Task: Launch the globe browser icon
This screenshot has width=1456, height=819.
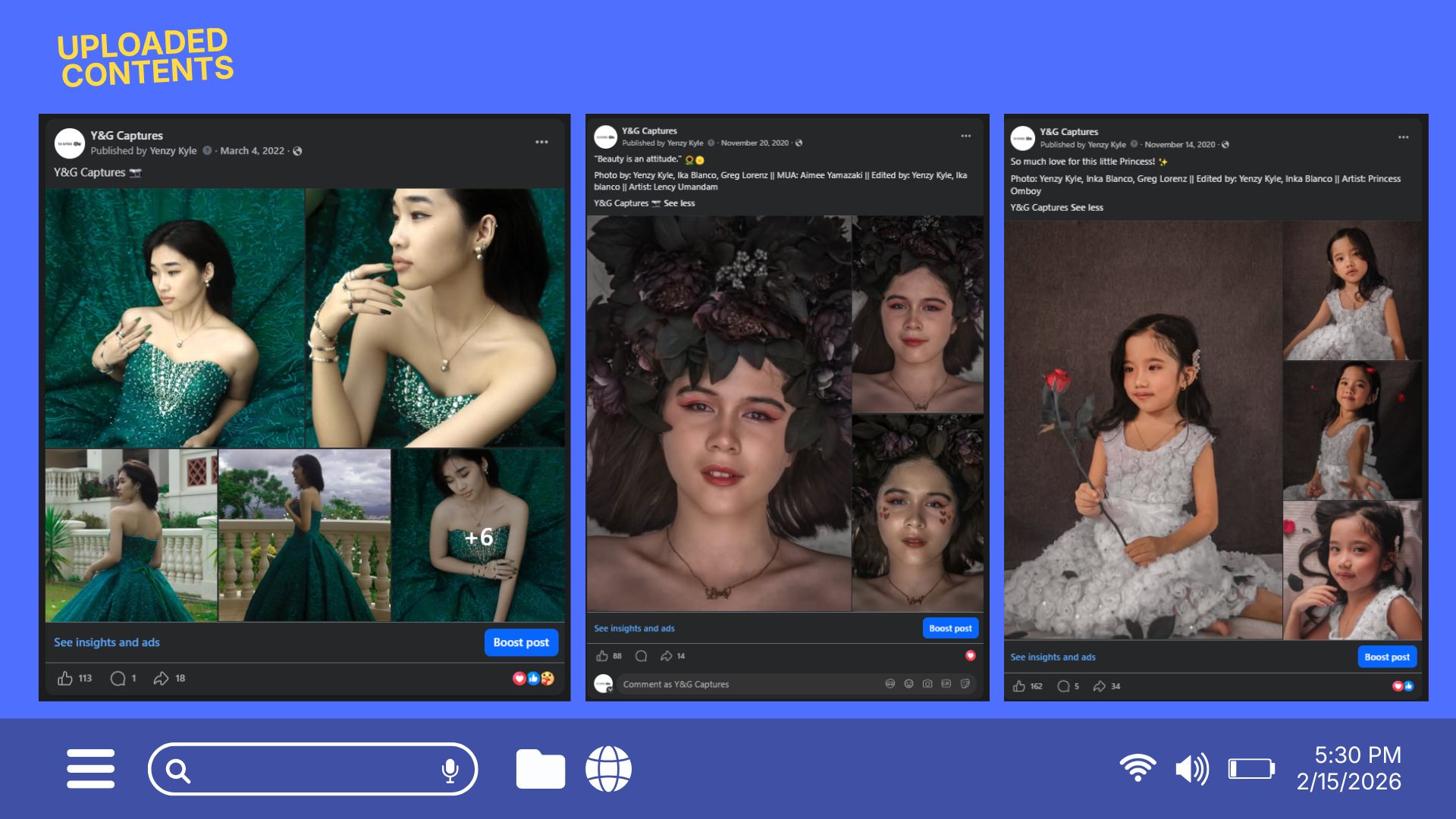Action: 608,769
